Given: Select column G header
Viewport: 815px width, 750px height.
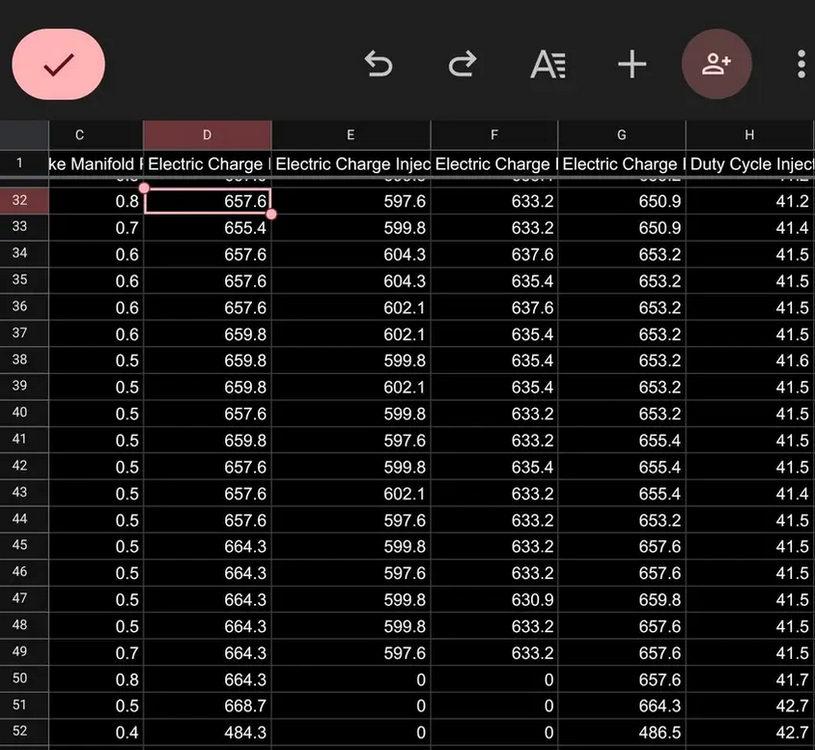Looking at the screenshot, I should coord(621,135).
